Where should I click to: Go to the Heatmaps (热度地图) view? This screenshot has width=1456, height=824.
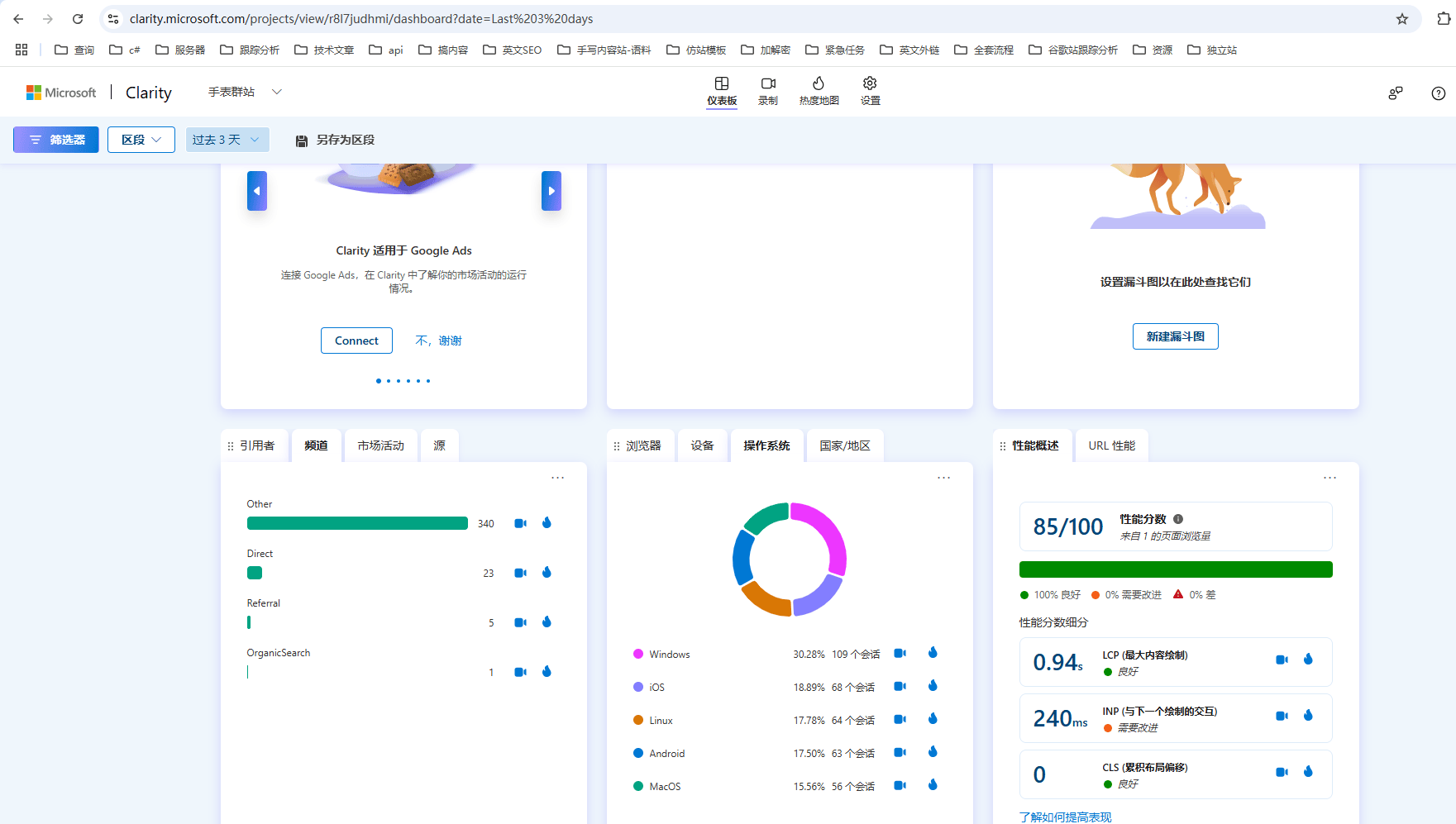coord(819,91)
